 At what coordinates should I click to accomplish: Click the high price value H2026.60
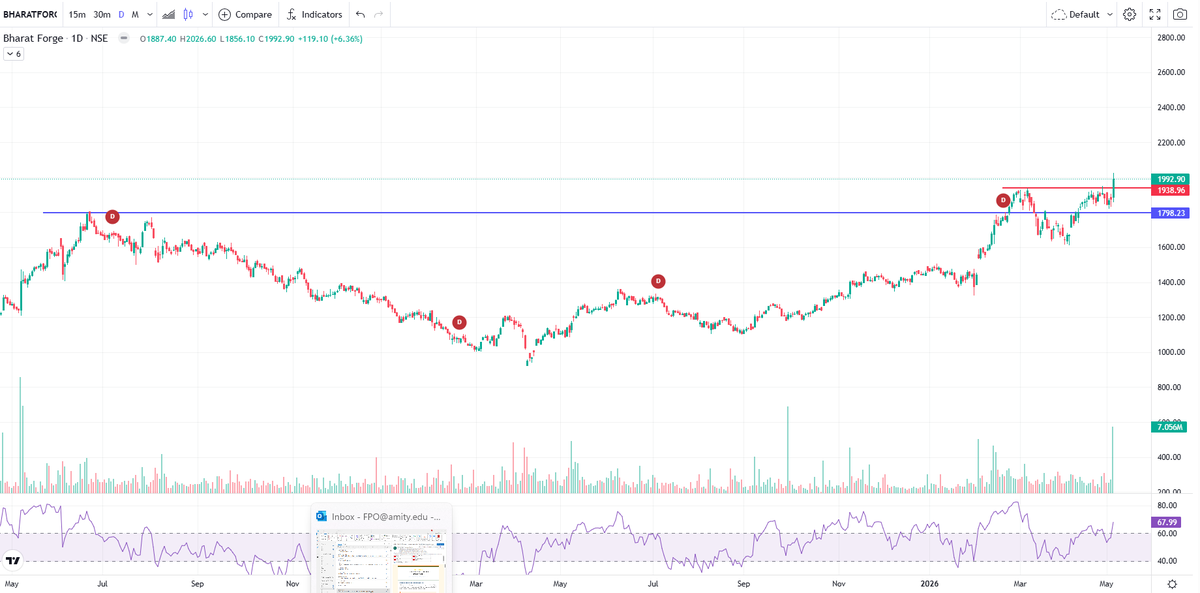[199, 39]
